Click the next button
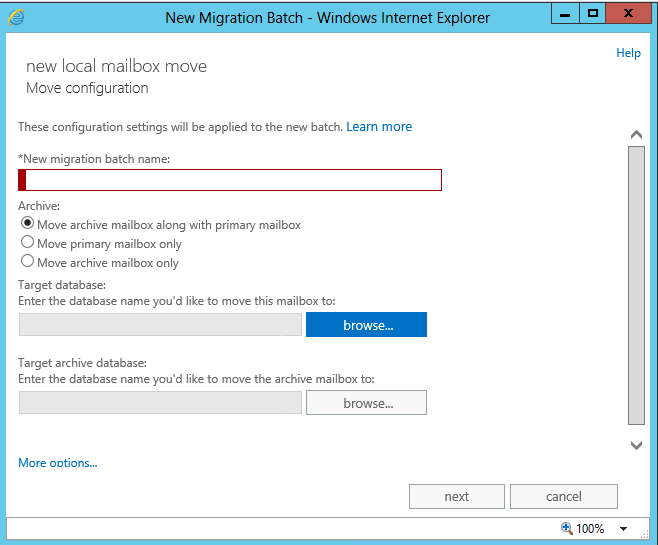658x545 pixels. [456, 497]
